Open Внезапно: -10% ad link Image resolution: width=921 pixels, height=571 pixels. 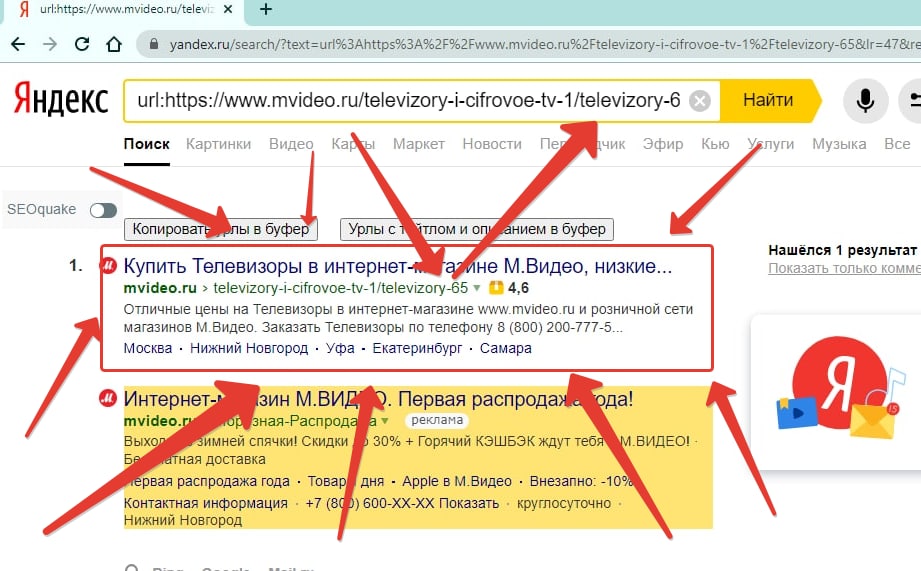pyautogui.click(x=581, y=482)
